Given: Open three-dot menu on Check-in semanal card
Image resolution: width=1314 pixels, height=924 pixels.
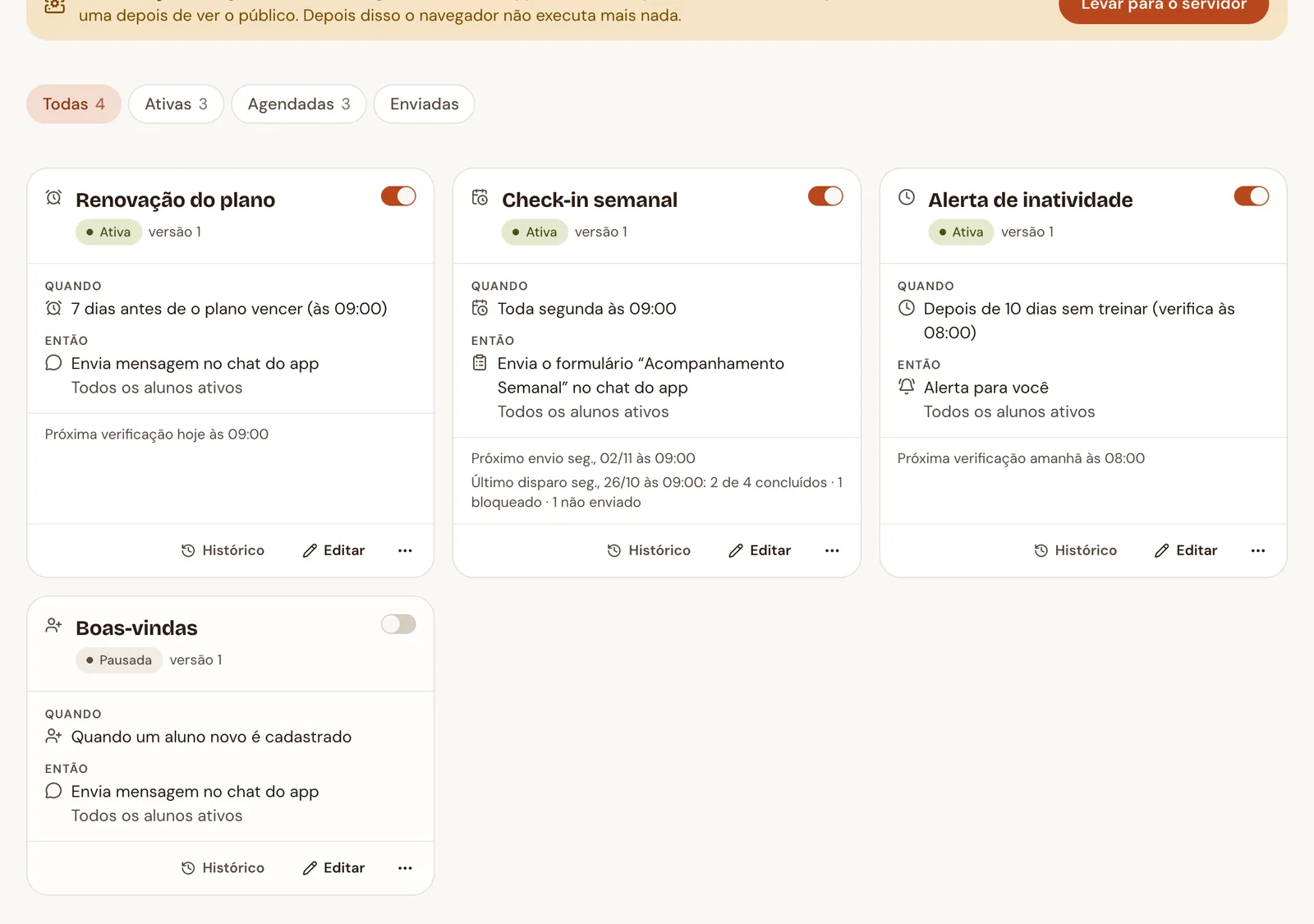Looking at the screenshot, I should click(x=832, y=550).
